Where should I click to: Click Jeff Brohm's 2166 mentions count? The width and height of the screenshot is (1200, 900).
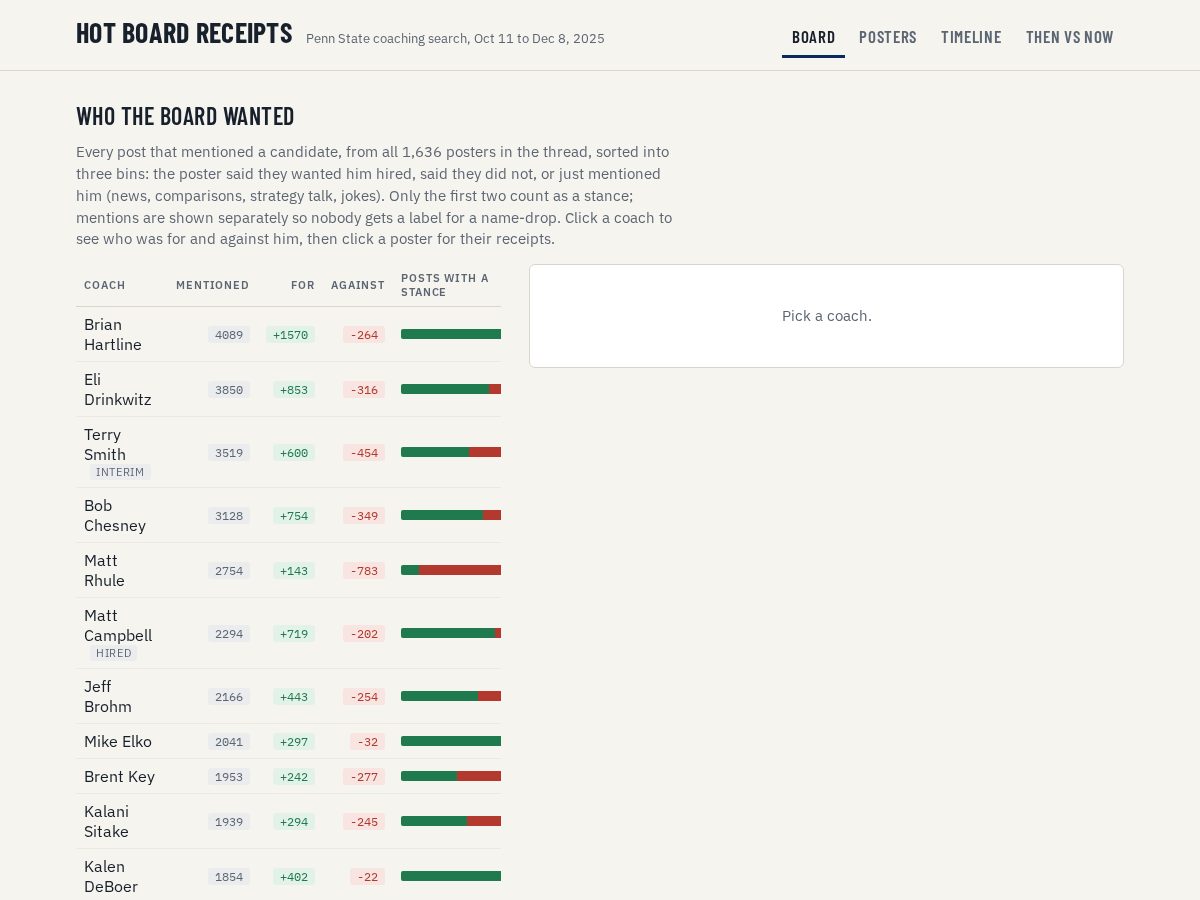229,697
